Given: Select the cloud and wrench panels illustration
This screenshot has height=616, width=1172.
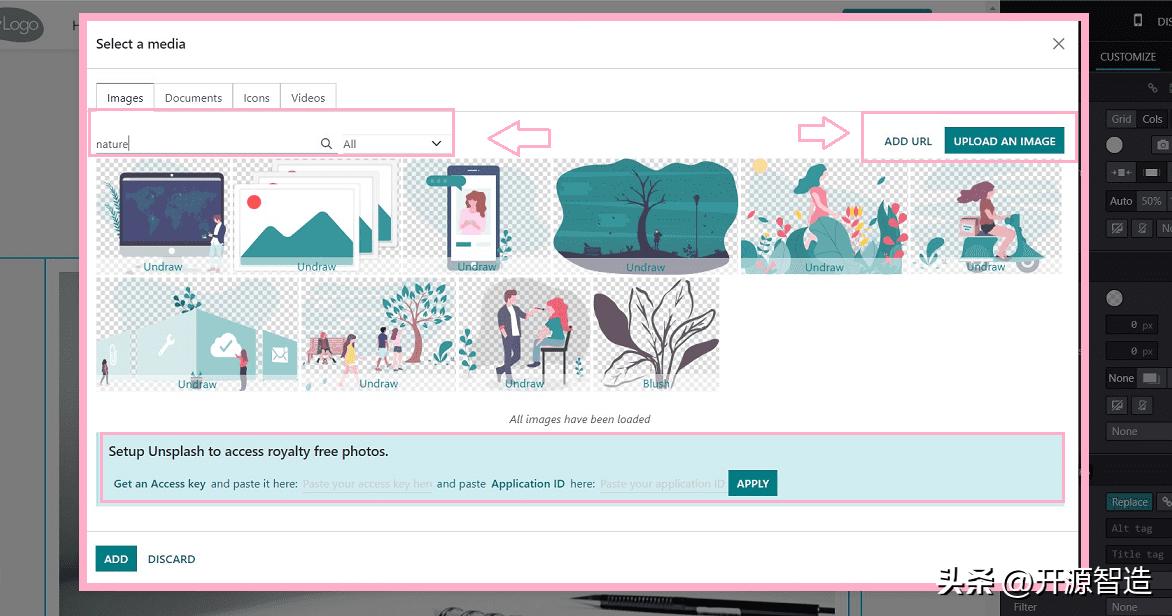Looking at the screenshot, I should 197,334.
